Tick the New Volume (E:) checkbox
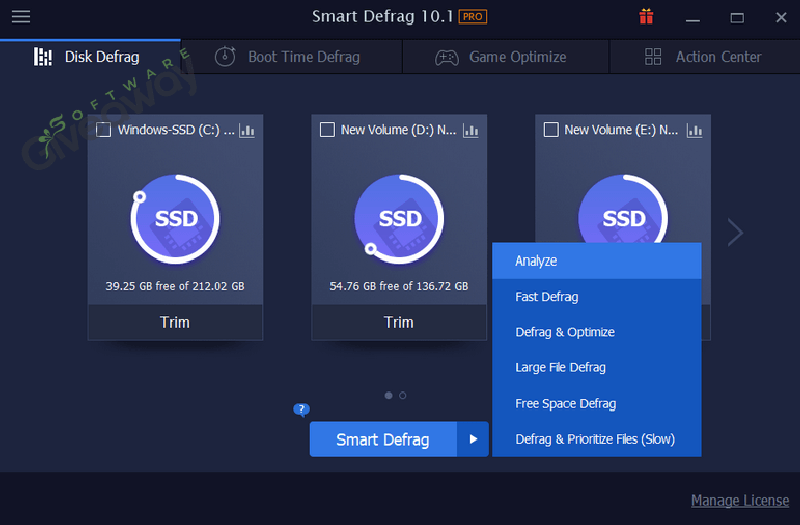800x525 pixels. pos(551,130)
